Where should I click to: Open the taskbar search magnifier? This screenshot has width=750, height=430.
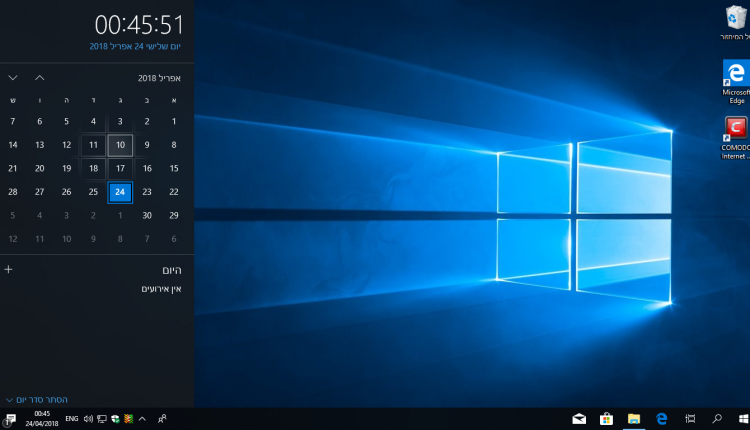coord(717,419)
